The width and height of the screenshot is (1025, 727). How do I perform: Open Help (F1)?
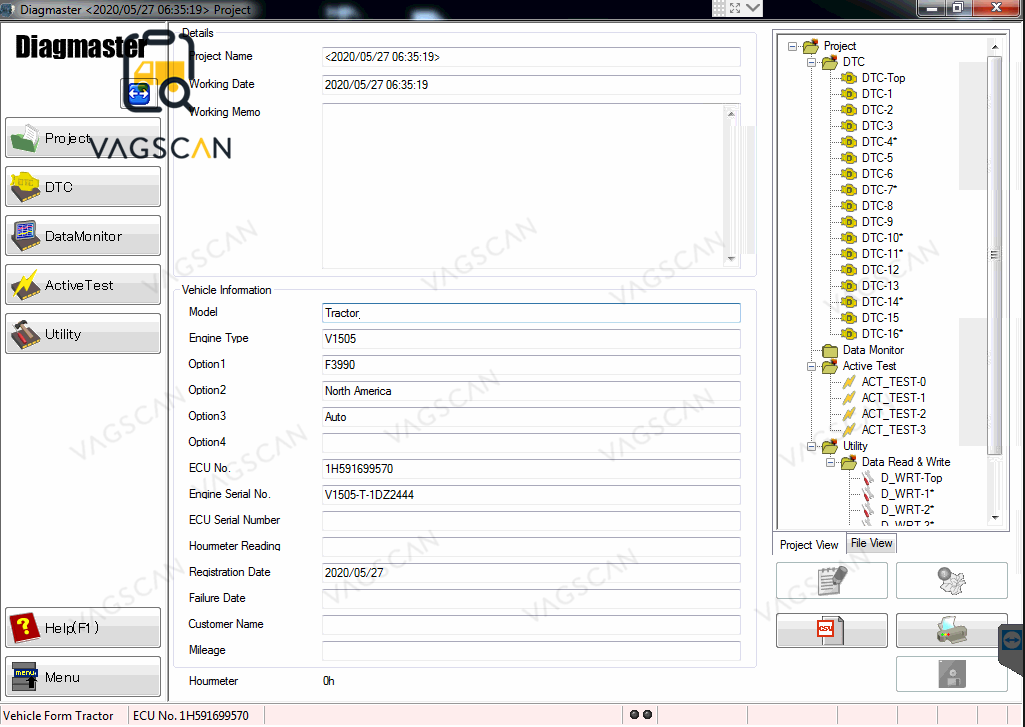[83, 628]
